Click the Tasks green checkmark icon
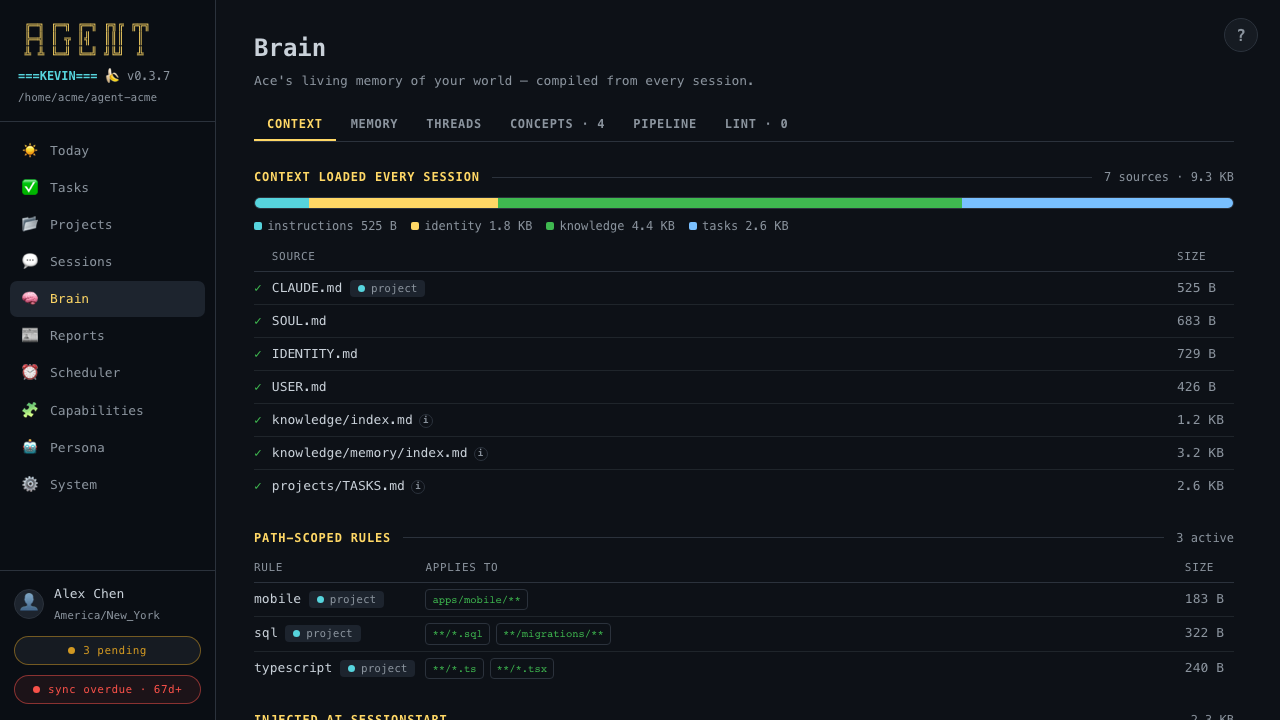 pyautogui.click(x=30, y=187)
